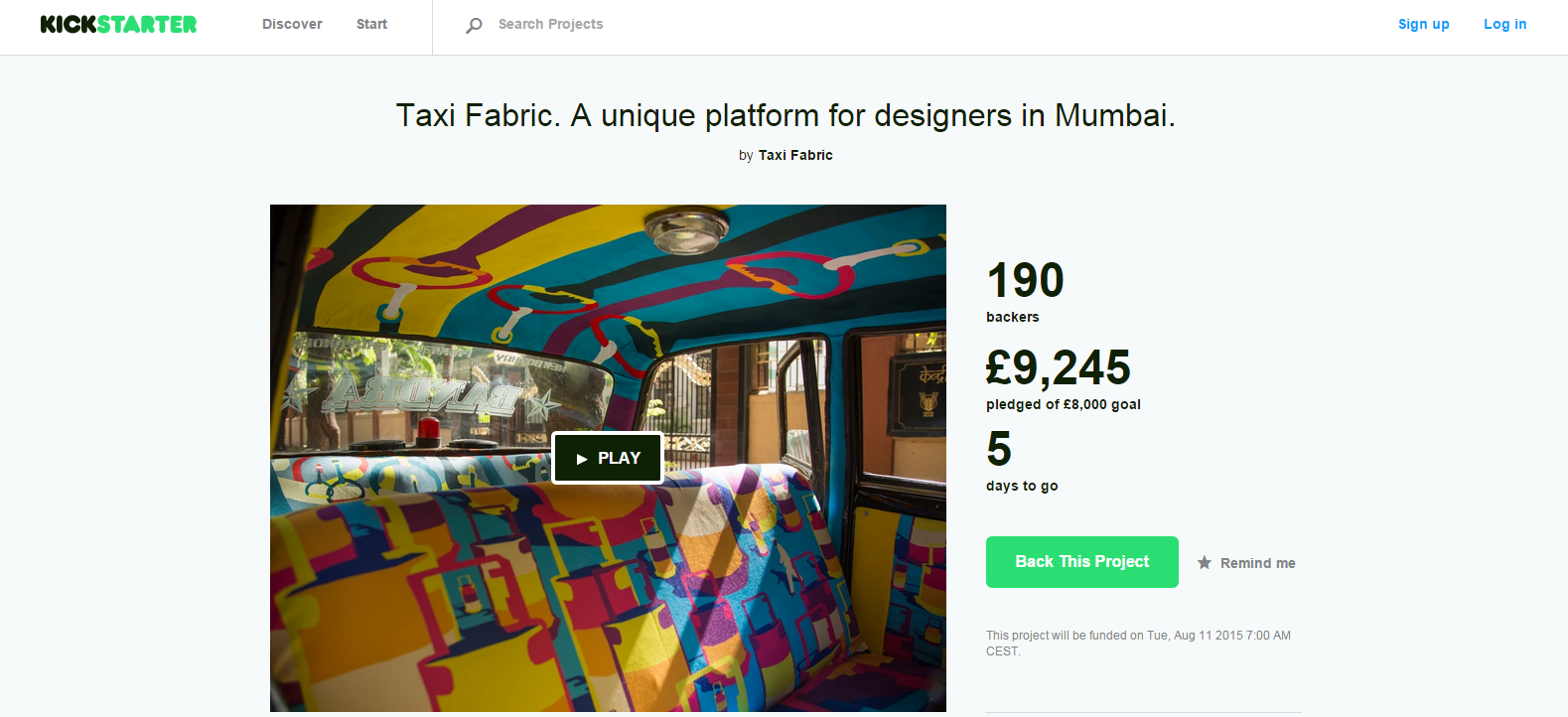The width and height of the screenshot is (1568, 717).
Task: Click the red beacon light in the taxi photo
Action: pos(428,429)
